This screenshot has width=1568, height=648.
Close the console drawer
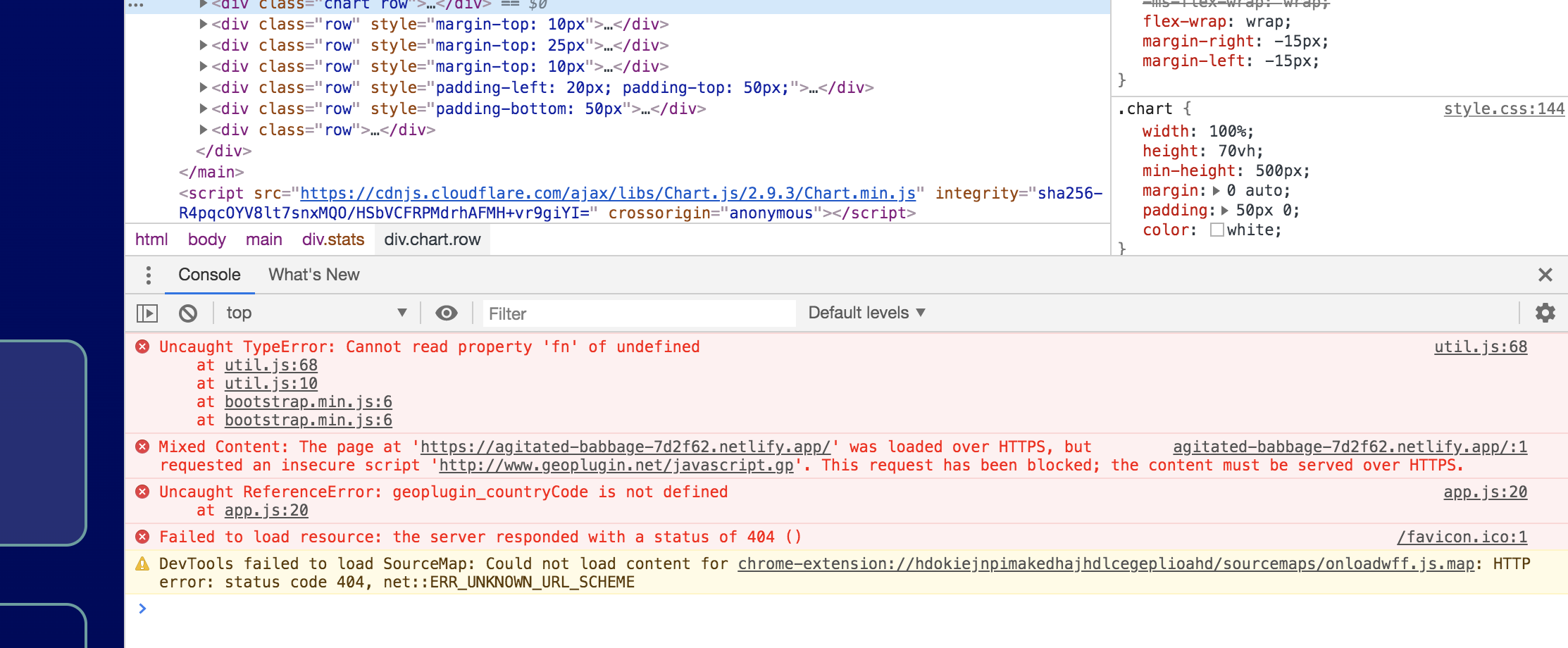(1545, 275)
